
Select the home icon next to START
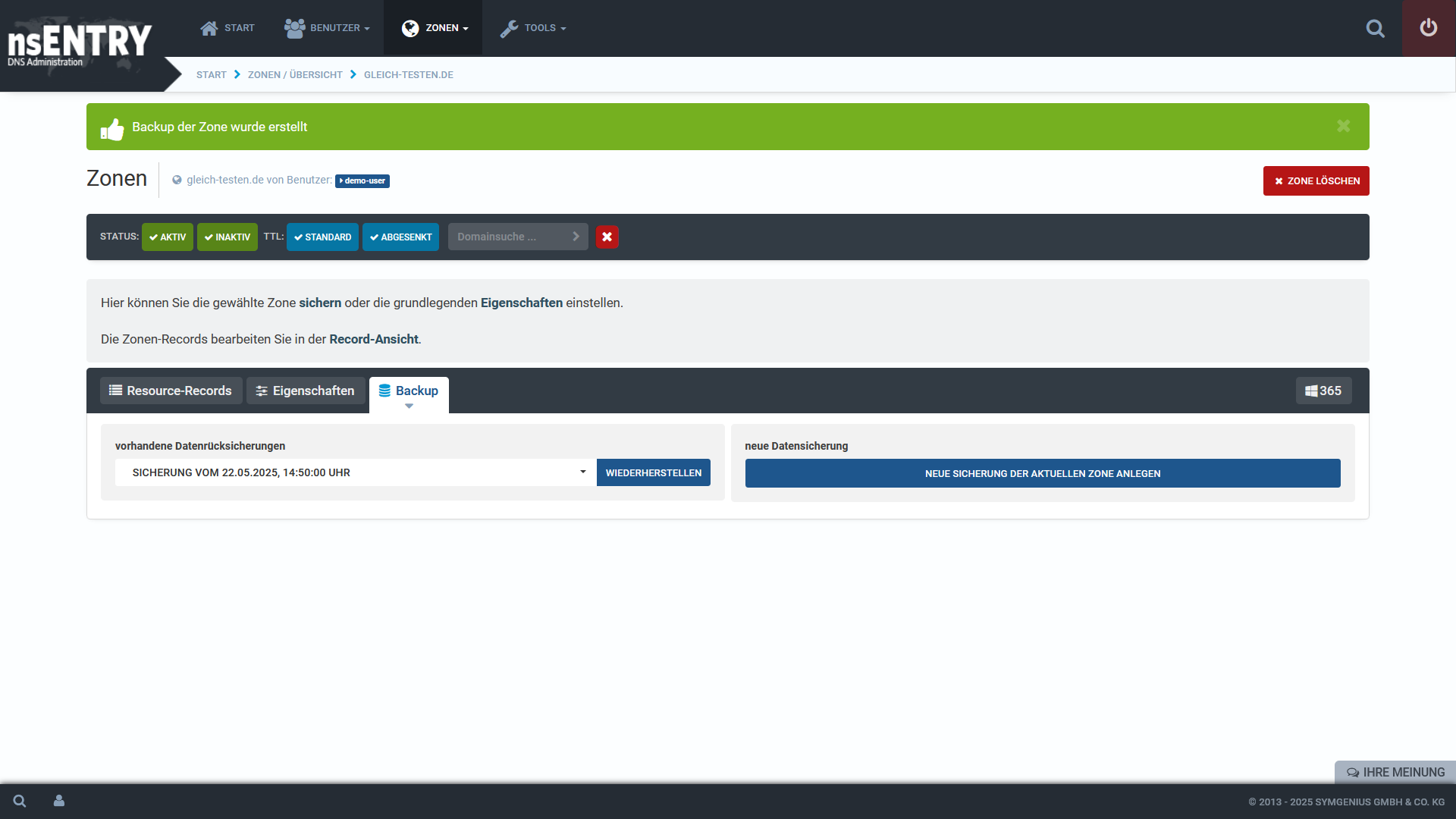click(x=208, y=27)
